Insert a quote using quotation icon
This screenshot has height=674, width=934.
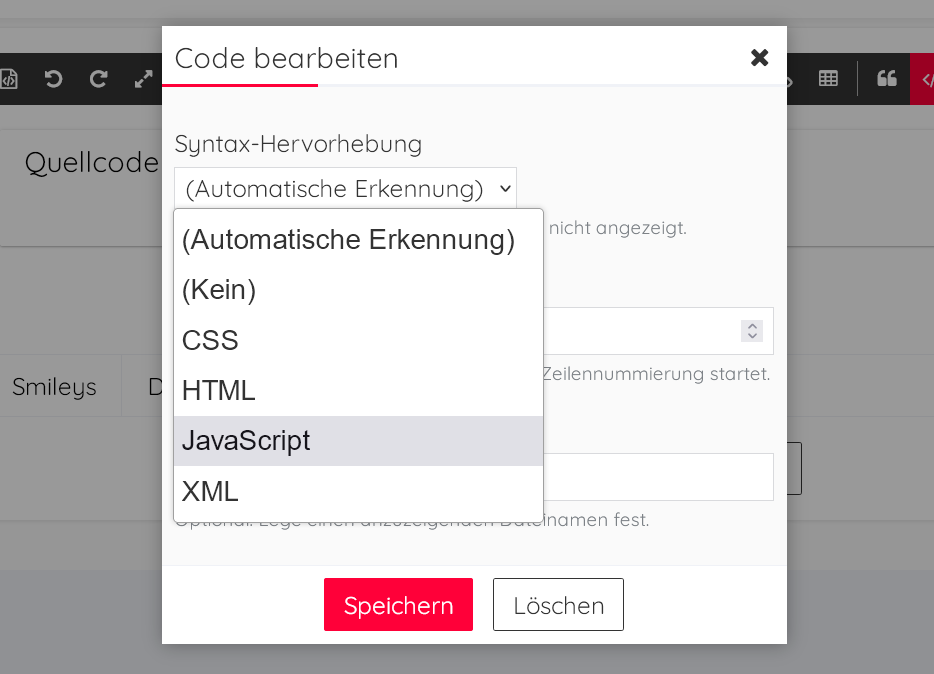coord(886,79)
